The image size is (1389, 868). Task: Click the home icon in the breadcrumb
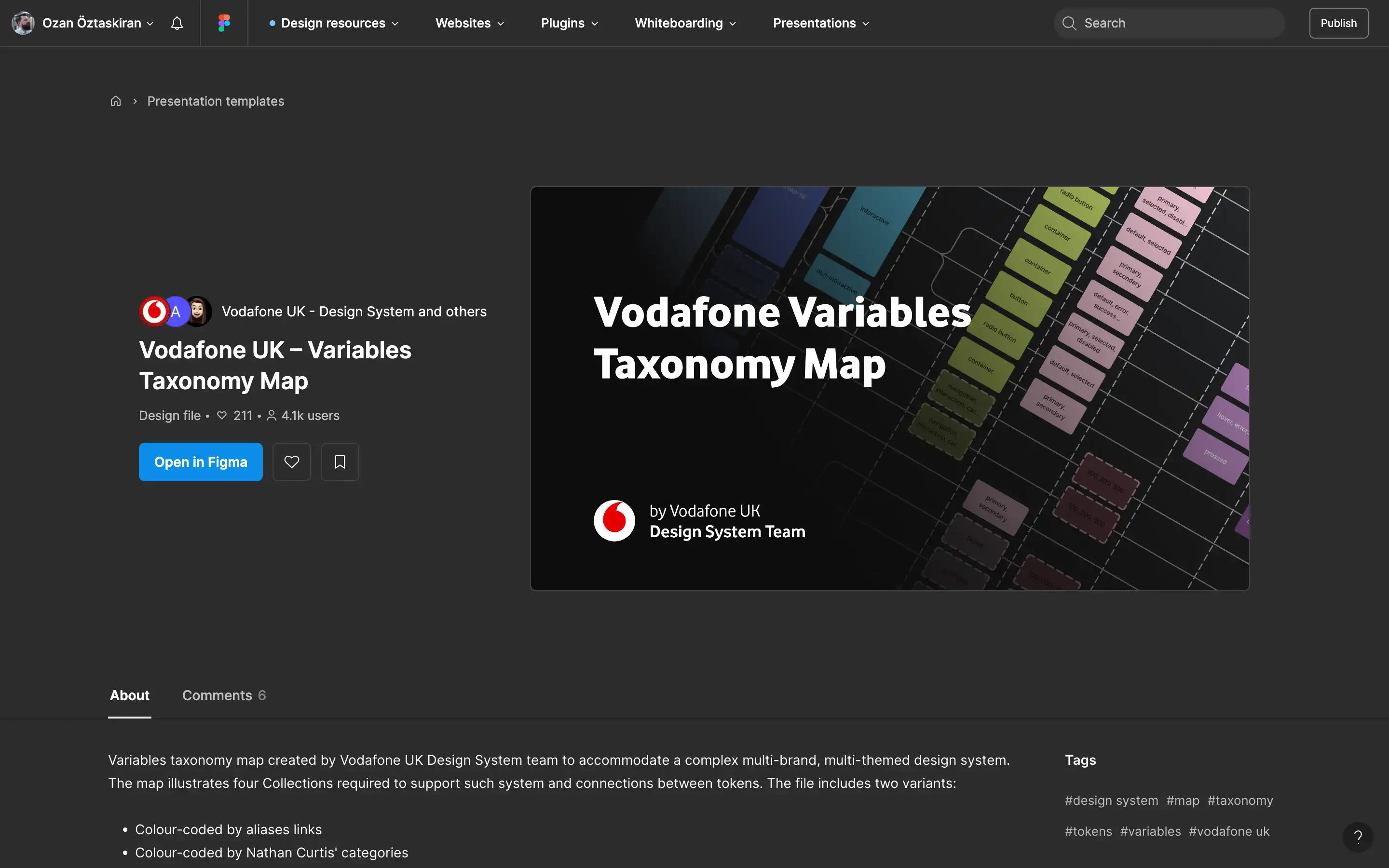[x=115, y=100]
